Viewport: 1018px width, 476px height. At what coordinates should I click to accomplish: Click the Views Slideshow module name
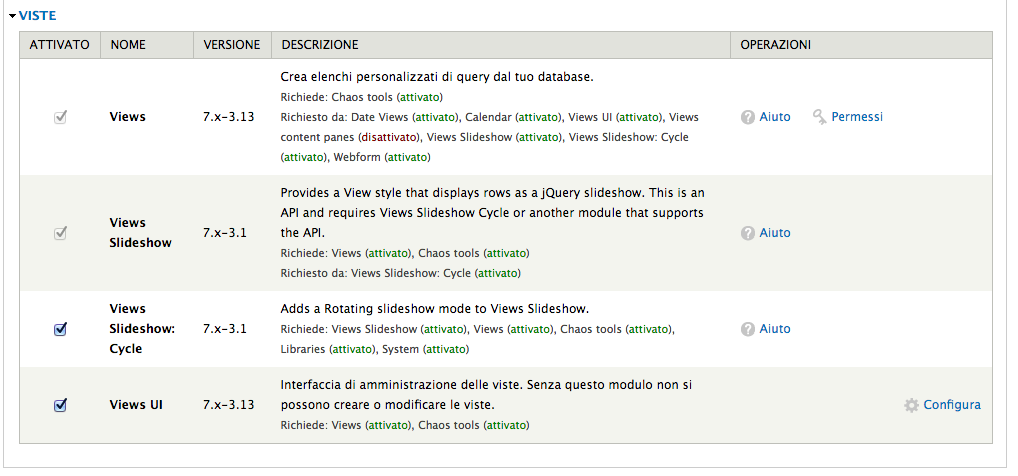coord(141,233)
